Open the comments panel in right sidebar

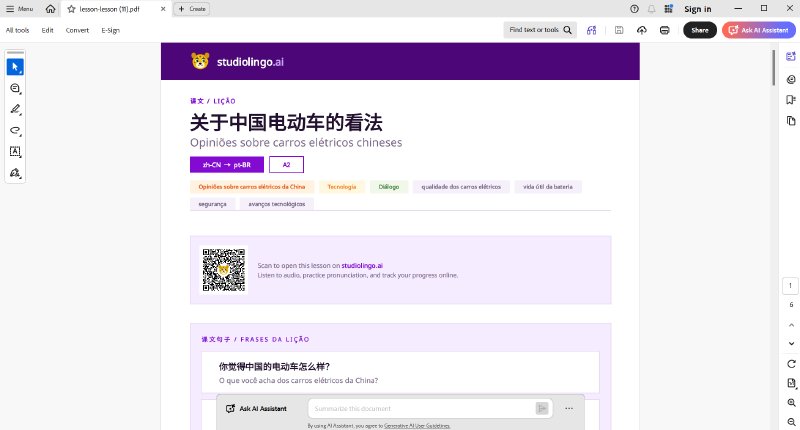[x=790, y=79]
